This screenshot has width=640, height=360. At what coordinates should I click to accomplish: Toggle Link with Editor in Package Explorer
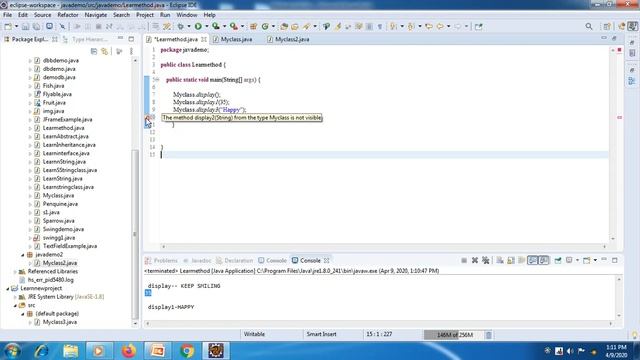click(x=104, y=51)
